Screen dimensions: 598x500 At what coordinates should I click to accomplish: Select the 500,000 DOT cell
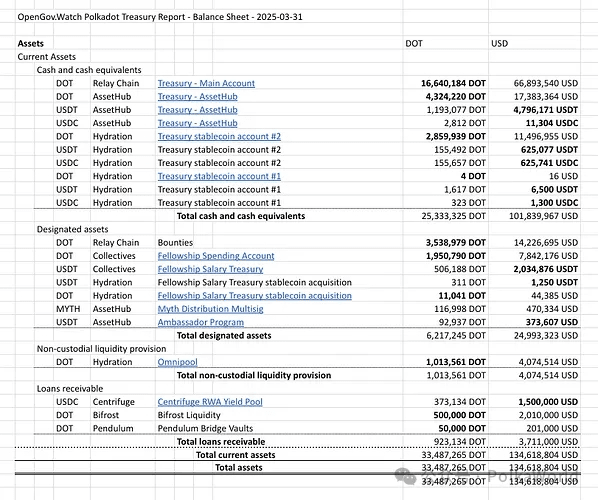460,415
